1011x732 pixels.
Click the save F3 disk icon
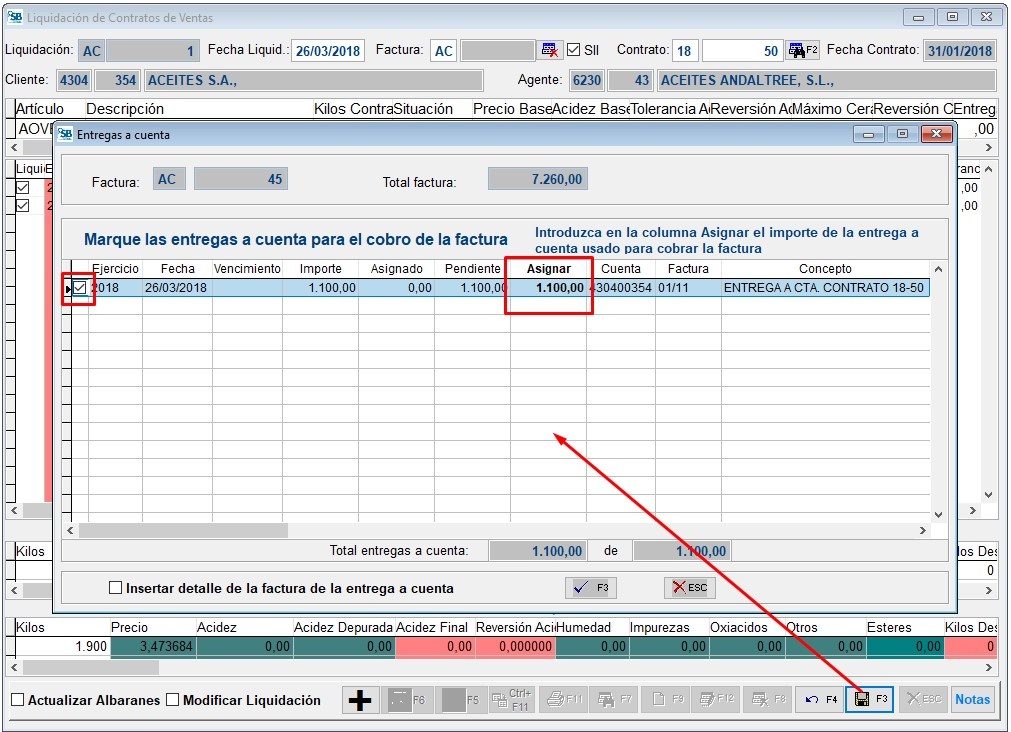870,699
